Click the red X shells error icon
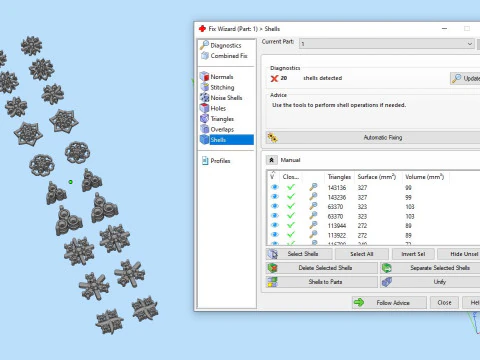 [274, 78]
